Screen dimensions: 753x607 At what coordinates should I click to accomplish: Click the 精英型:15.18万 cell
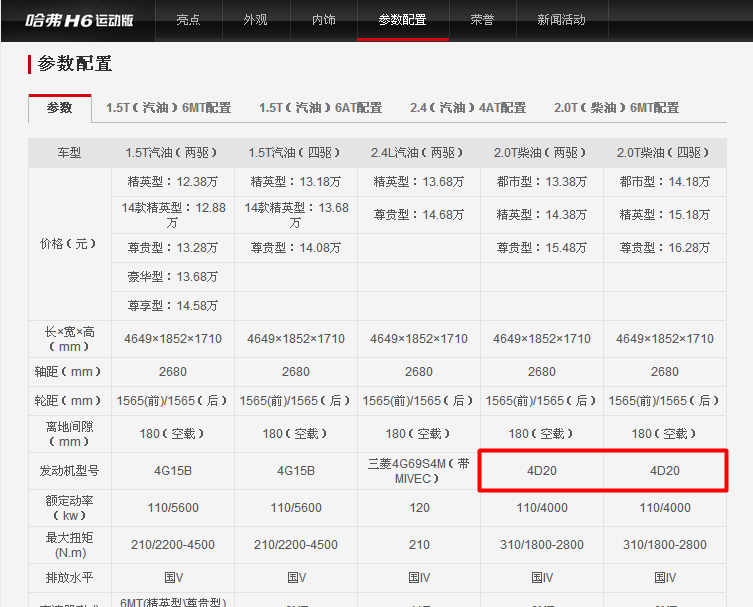664,215
